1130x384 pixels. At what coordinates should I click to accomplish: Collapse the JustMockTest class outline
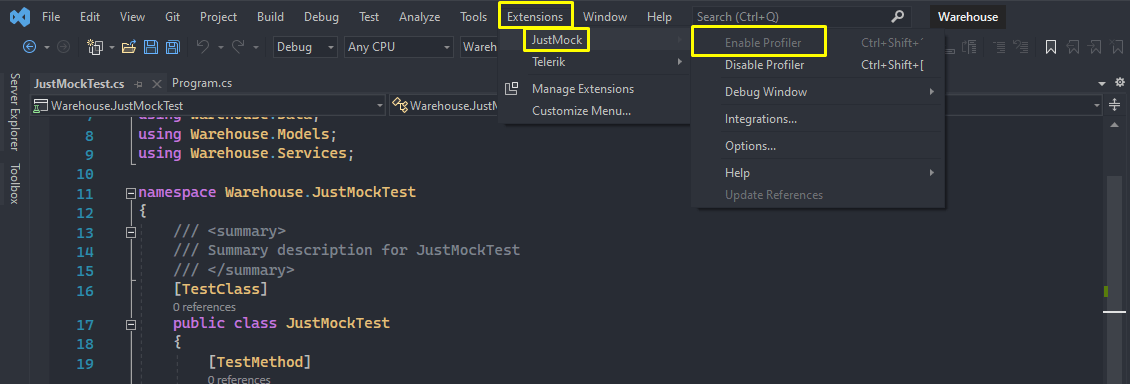click(x=130, y=324)
